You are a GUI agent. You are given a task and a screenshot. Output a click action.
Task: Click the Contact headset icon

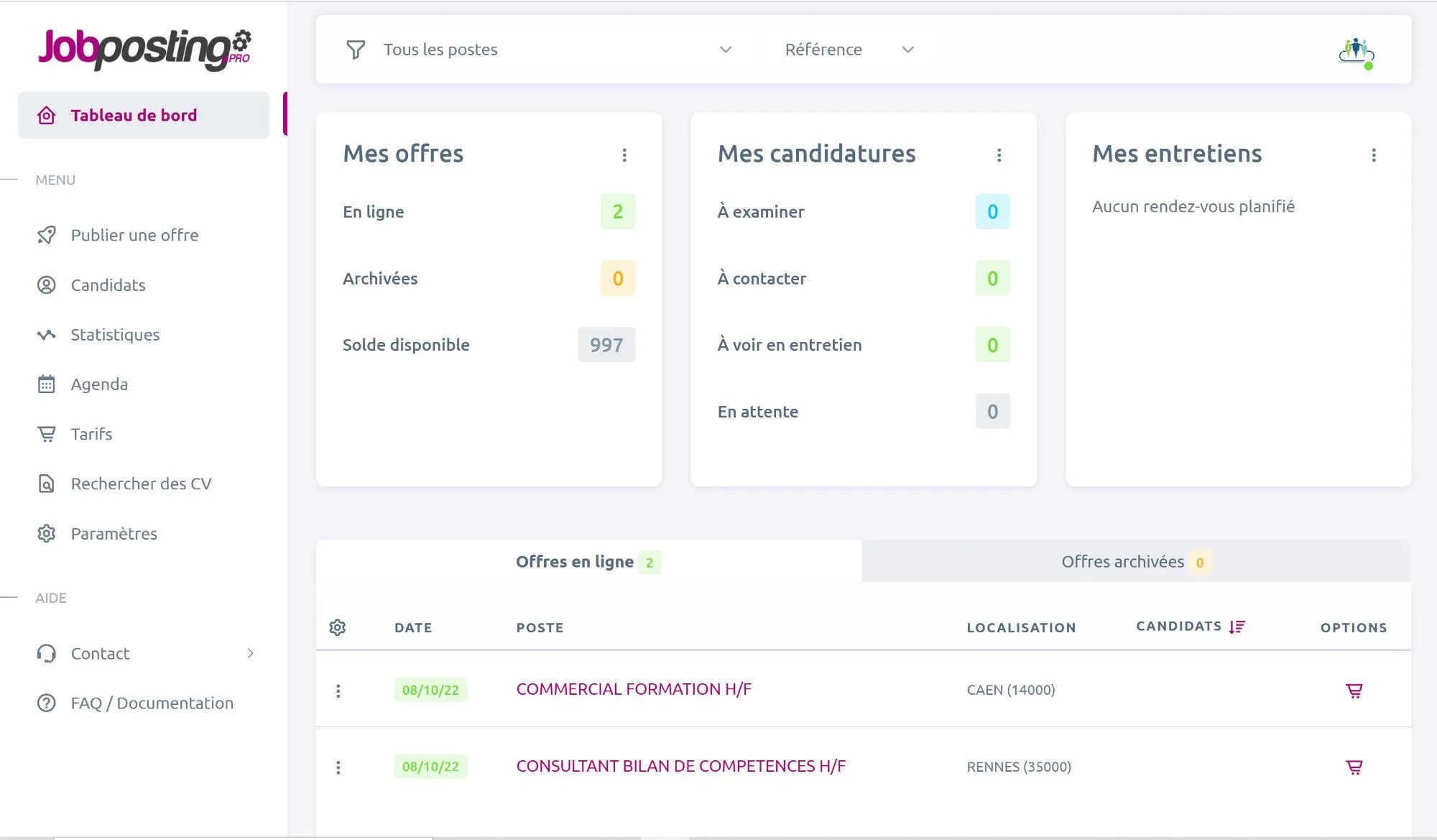[46, 653]
